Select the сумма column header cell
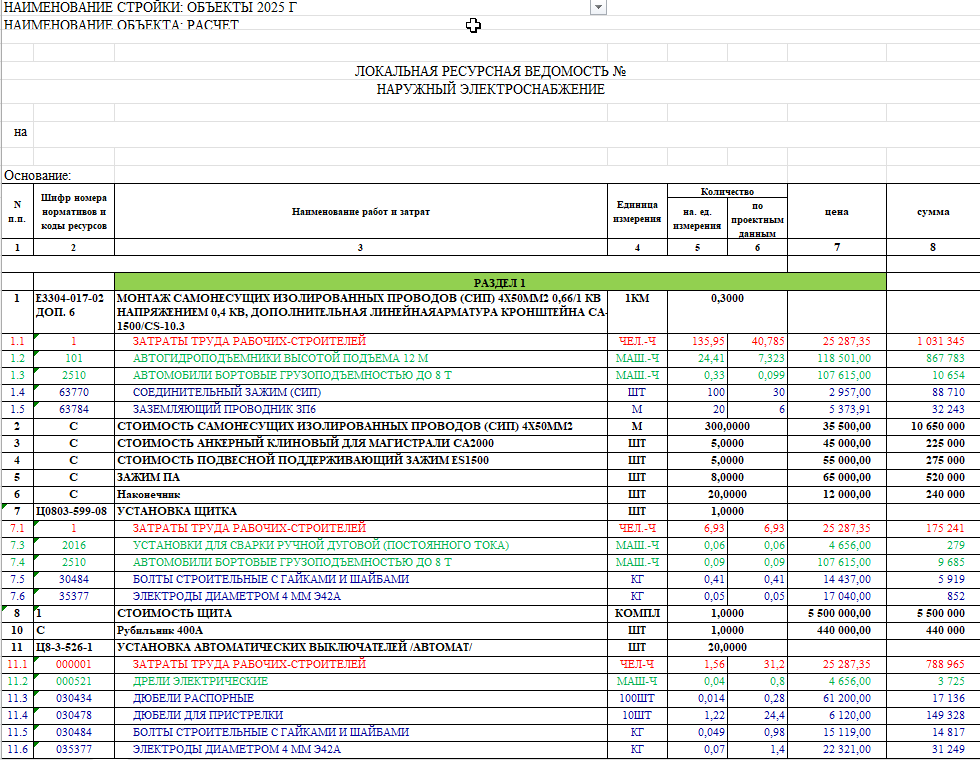Image resolution: width=980 pixels, height=760 pixels. tap(933, 211)
